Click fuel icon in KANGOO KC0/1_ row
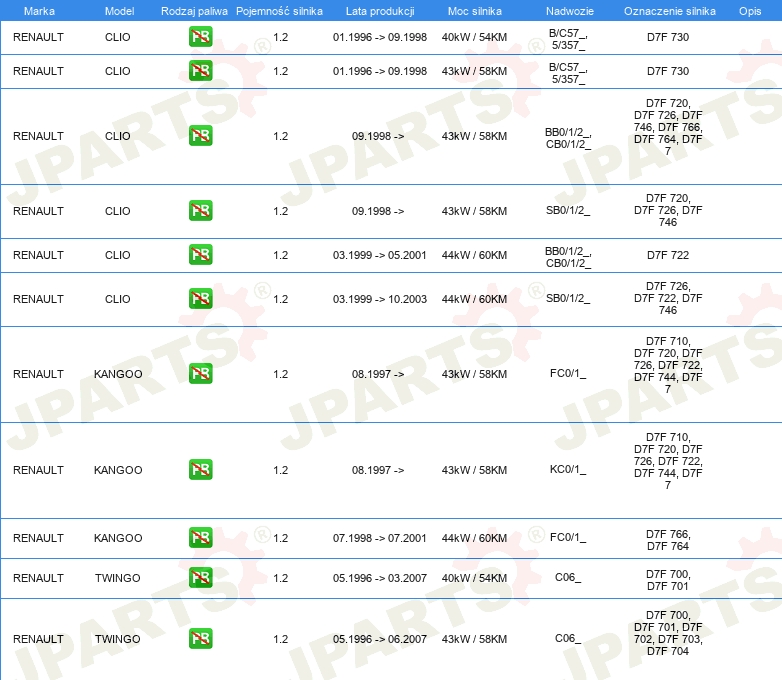This screenshot has width=782, height=680. pos(200,469)
